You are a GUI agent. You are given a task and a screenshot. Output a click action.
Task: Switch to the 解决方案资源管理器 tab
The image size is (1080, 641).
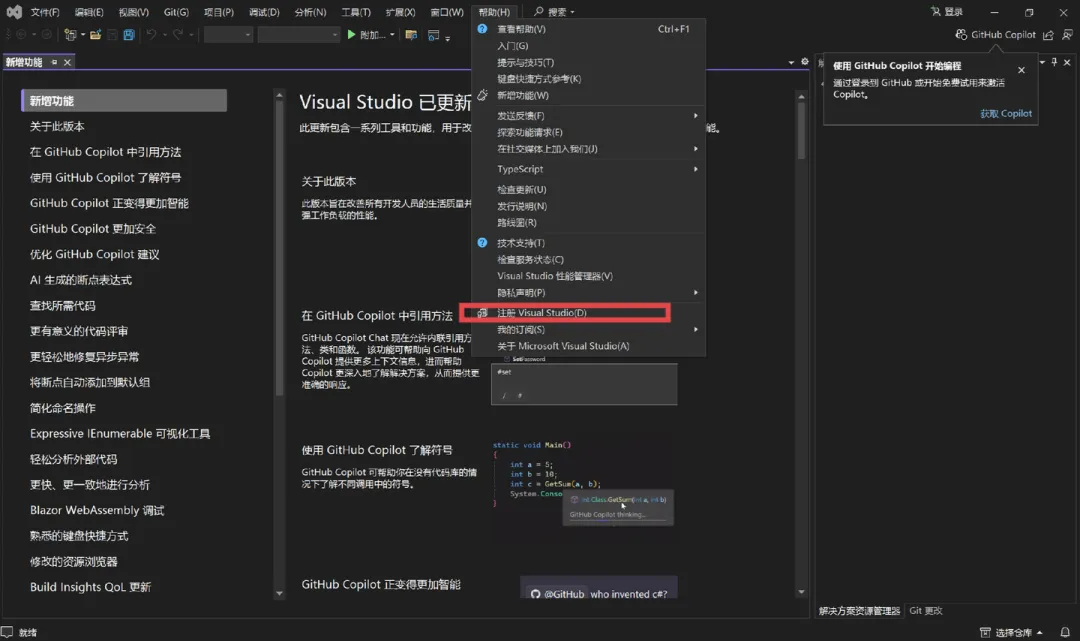tap(860, 611)
